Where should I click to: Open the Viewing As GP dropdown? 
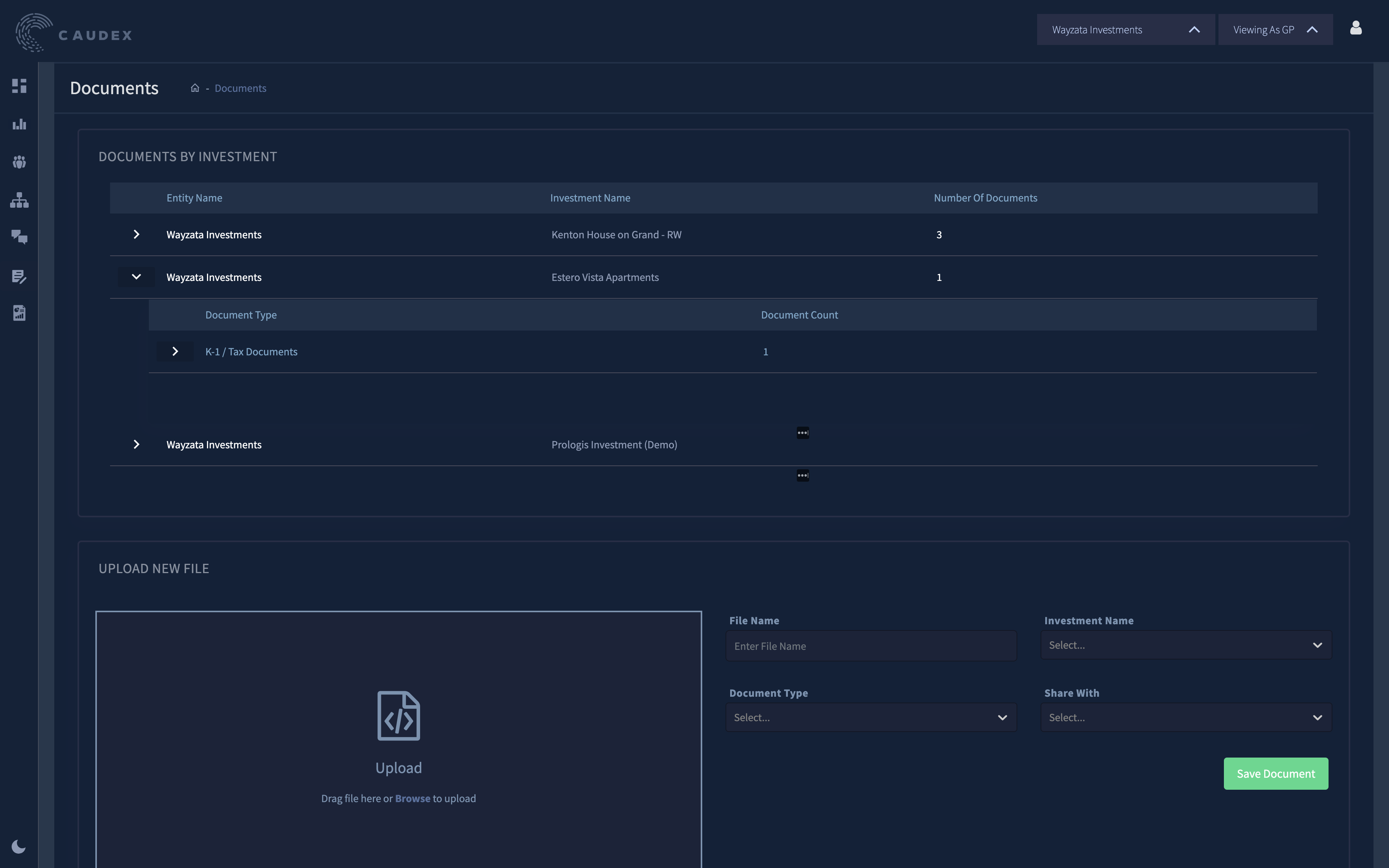1275,30
